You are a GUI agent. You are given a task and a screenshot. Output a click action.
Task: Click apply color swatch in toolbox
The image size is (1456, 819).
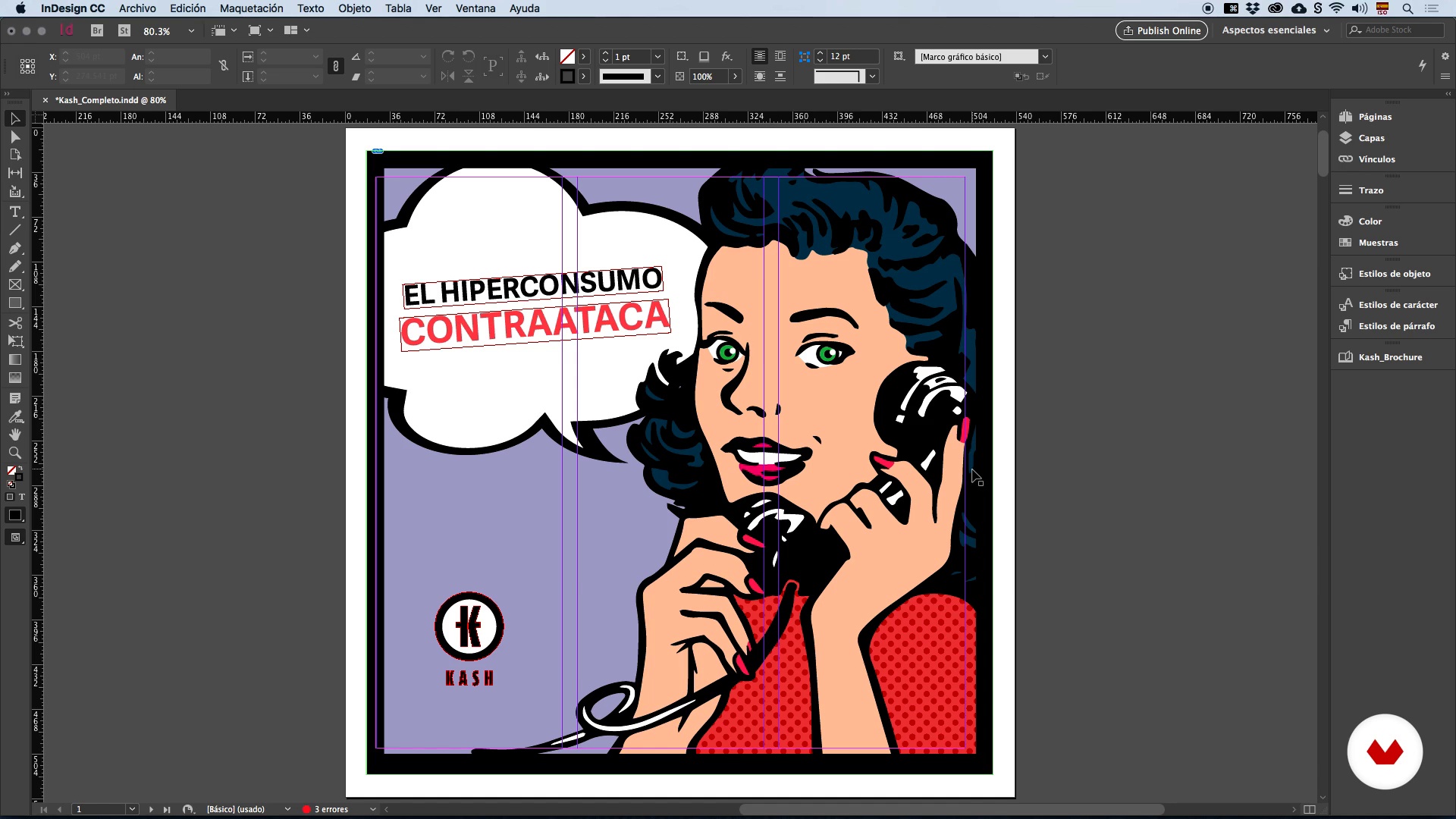(14, 516)
